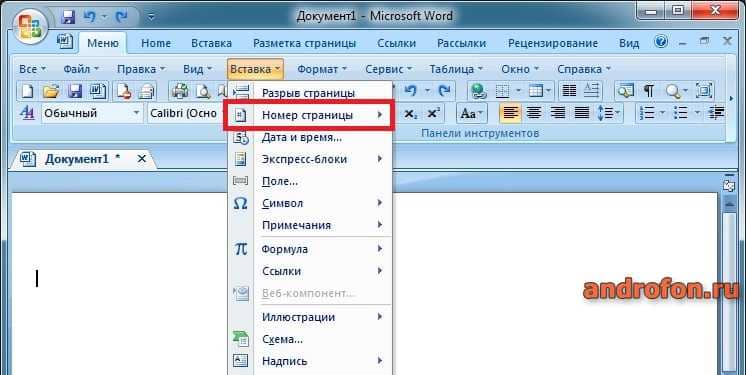Image resolution: width=746 pixels, height=375 pixels.
Task: Open Print Preview with the magnifier page icon
Action: coord(204,91)
